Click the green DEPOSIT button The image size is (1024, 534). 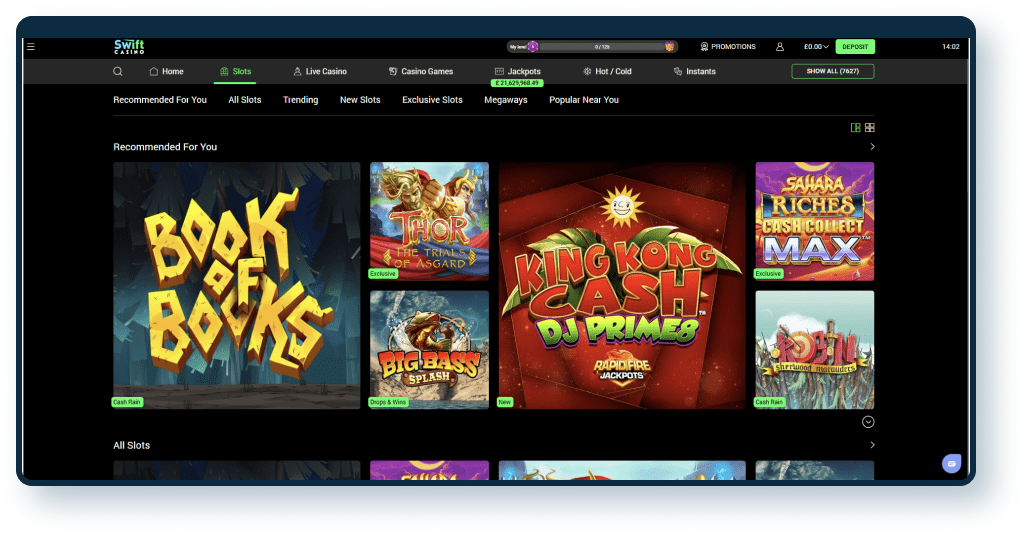pyautogui.click(x=855, y=47)
